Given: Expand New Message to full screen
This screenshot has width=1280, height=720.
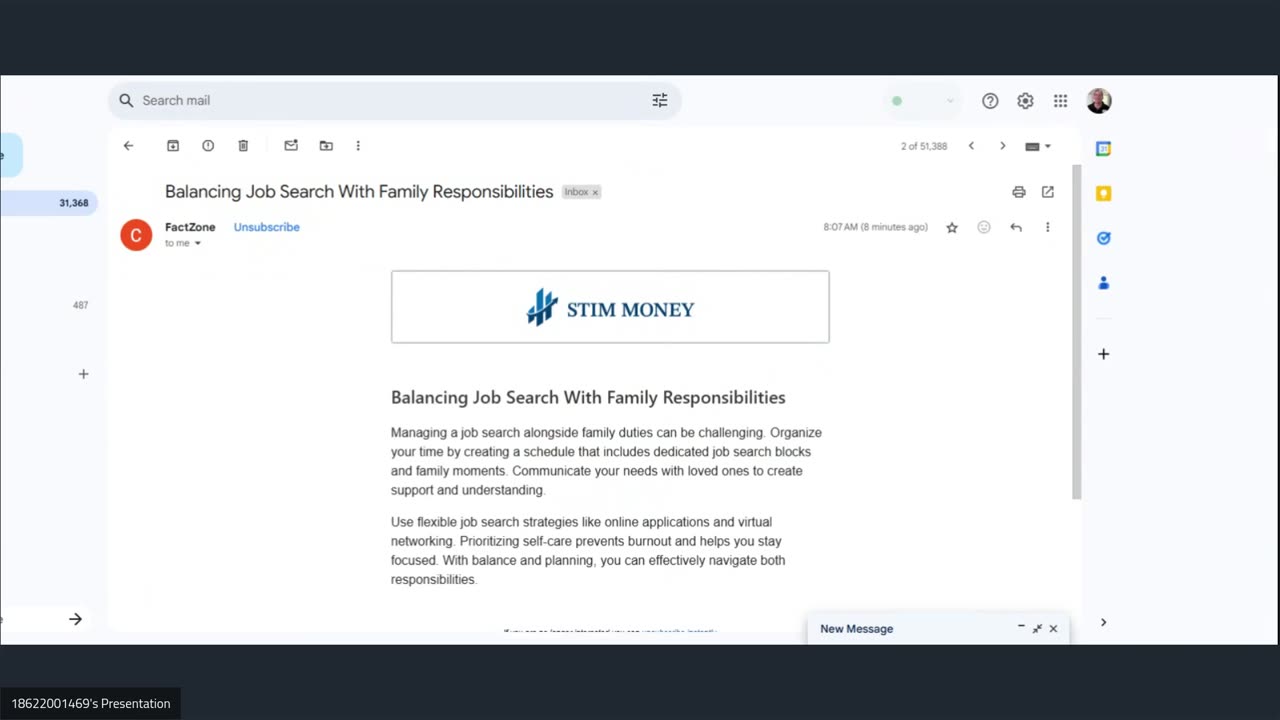Looking at the screenshot, I should (x=1037, y=629).
